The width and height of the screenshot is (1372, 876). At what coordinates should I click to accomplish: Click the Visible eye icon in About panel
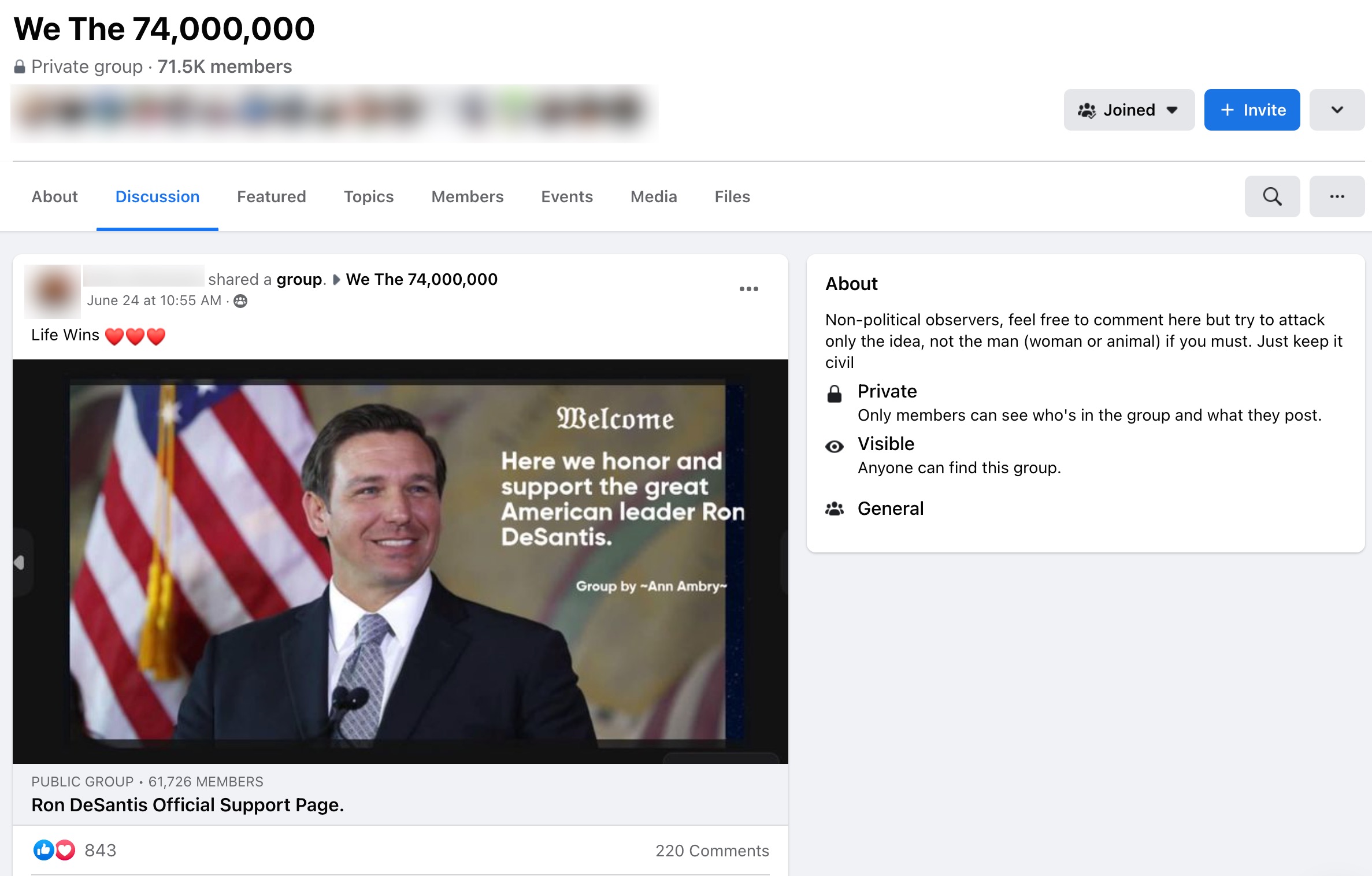[x=835, y=446]
